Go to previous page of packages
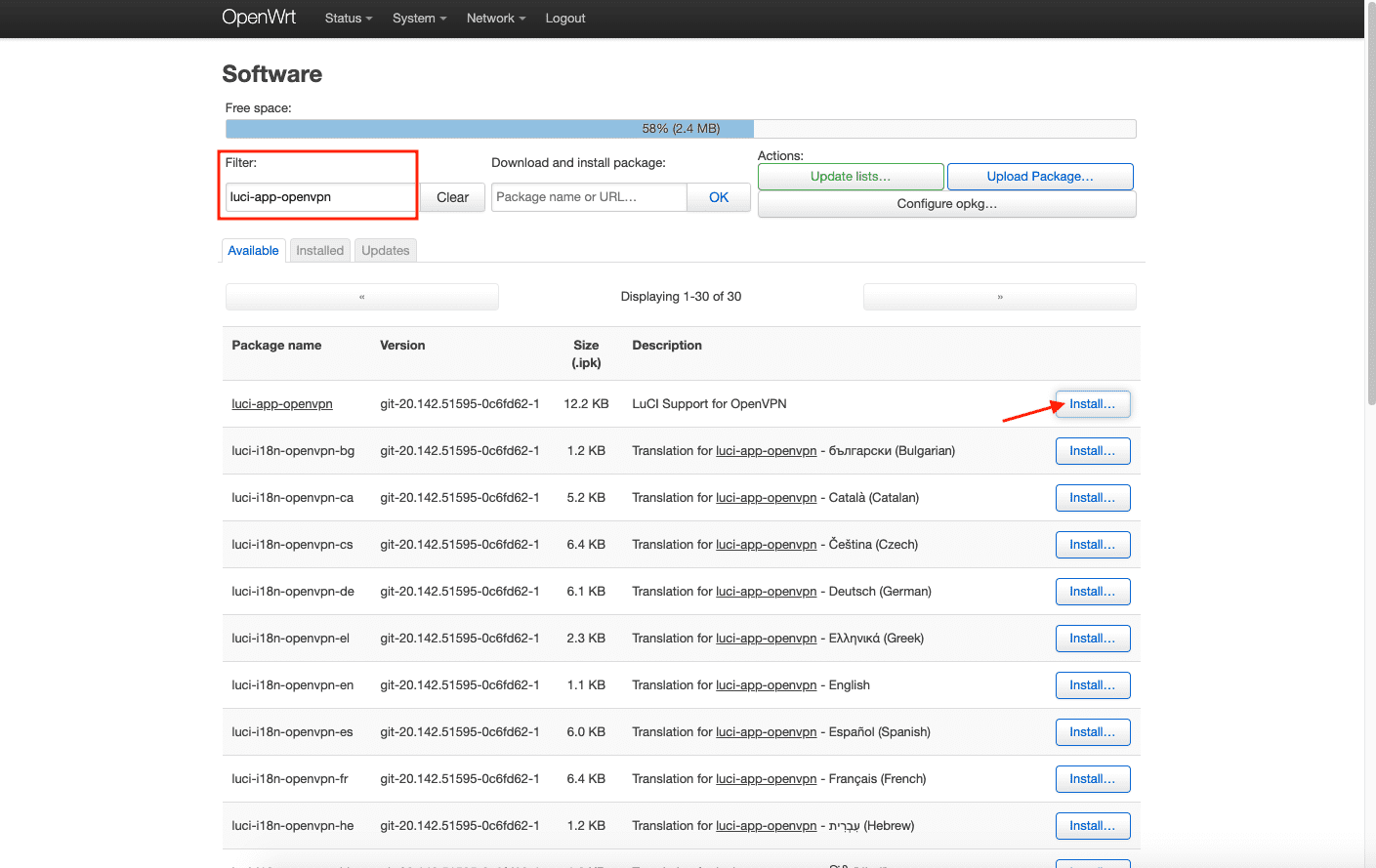The width and height of the screenshot is (1376, 868). [361, 297]
